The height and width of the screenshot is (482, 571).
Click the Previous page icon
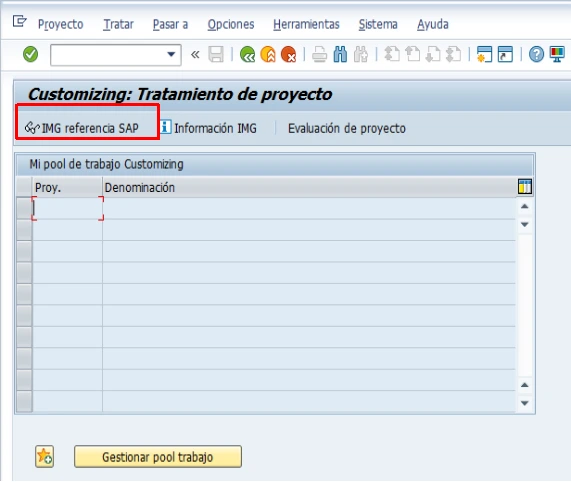click(413, 55)
